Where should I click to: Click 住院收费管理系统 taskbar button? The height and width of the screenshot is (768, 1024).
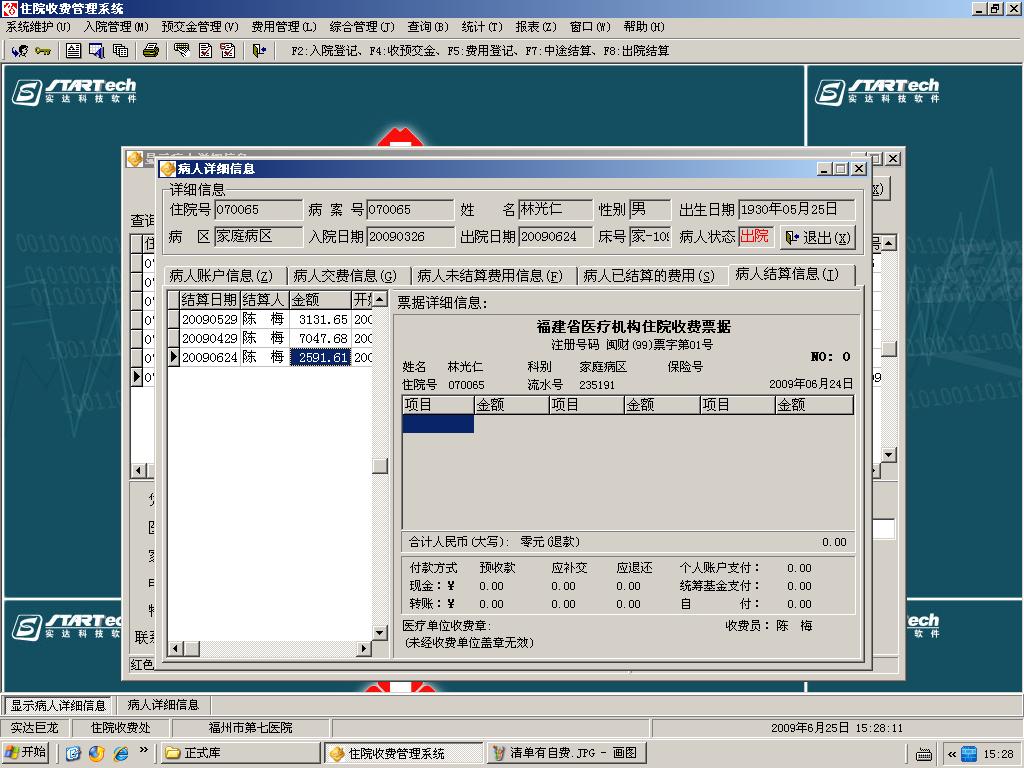point(404,753)
